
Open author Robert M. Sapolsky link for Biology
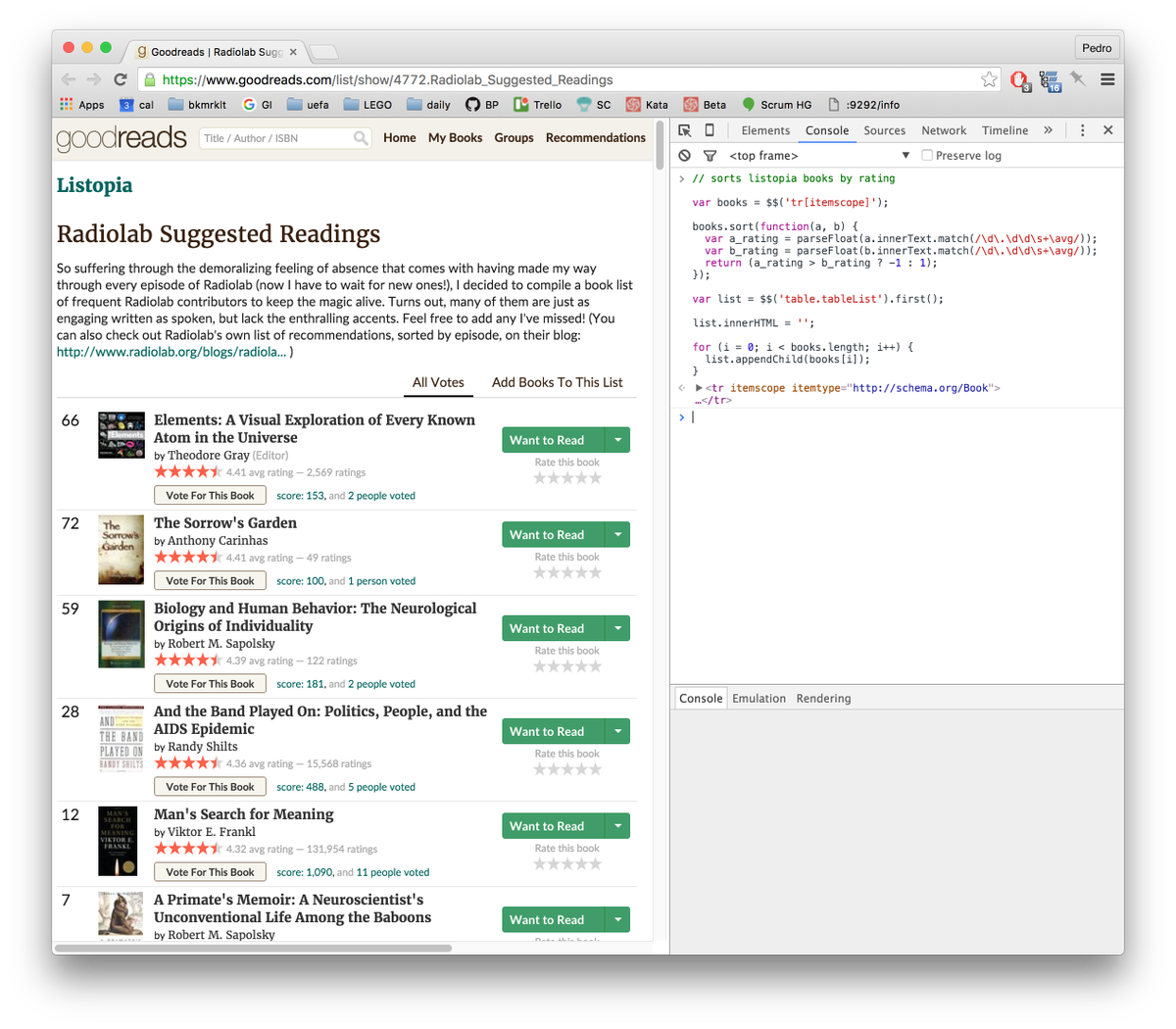[x=221, y=644]
